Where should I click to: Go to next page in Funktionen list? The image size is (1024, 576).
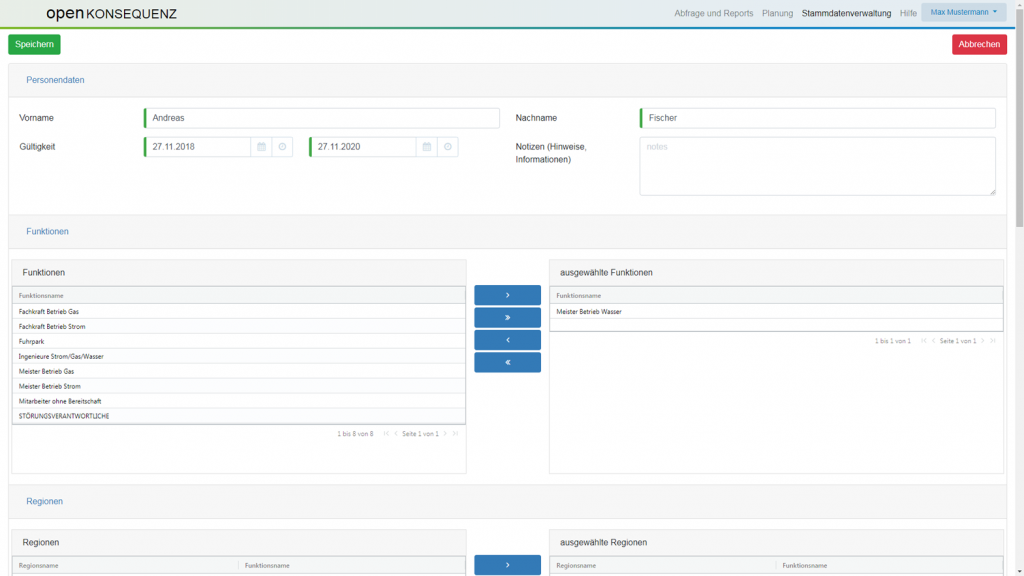tap(445, 434)
